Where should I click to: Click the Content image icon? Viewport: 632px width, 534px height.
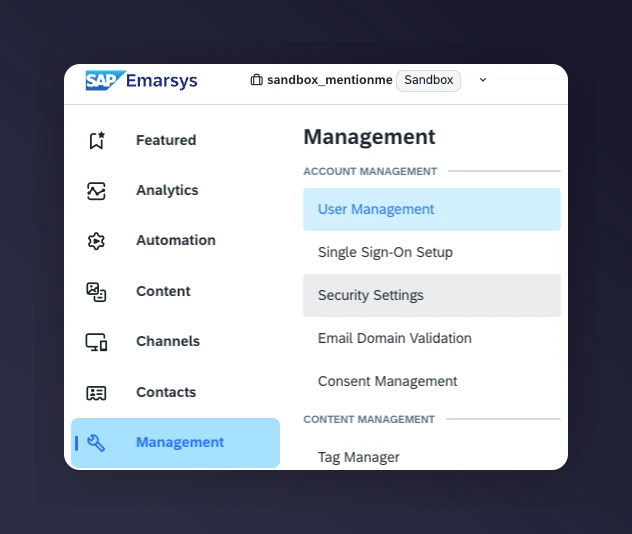[x=96, y=292]
